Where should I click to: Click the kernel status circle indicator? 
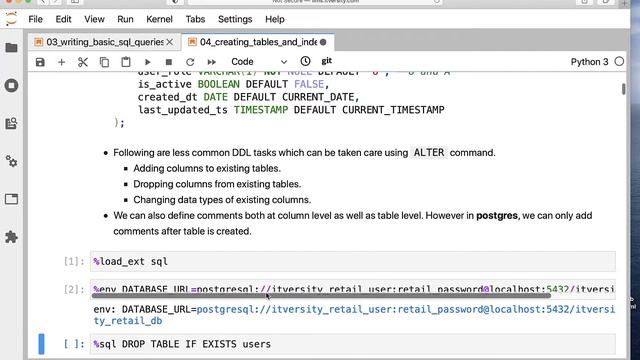coord(619,62)
